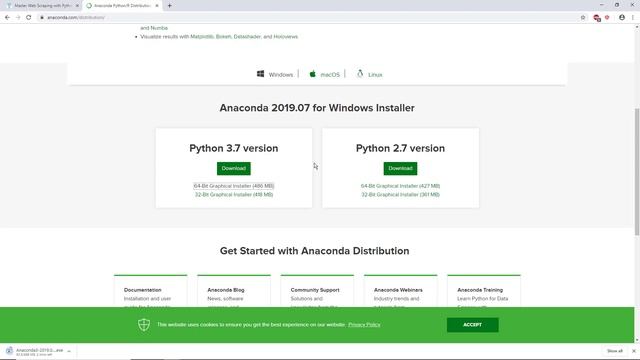
Task: Select the Linux installer tab
Action: (369, 74)
